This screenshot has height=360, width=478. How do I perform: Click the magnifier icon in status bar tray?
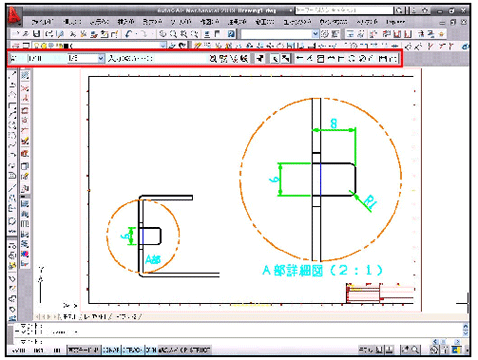tap(415, 350)
